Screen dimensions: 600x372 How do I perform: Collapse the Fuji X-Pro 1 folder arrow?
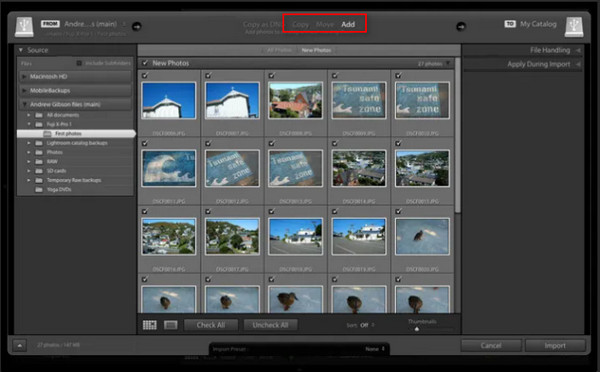(29, 124)
